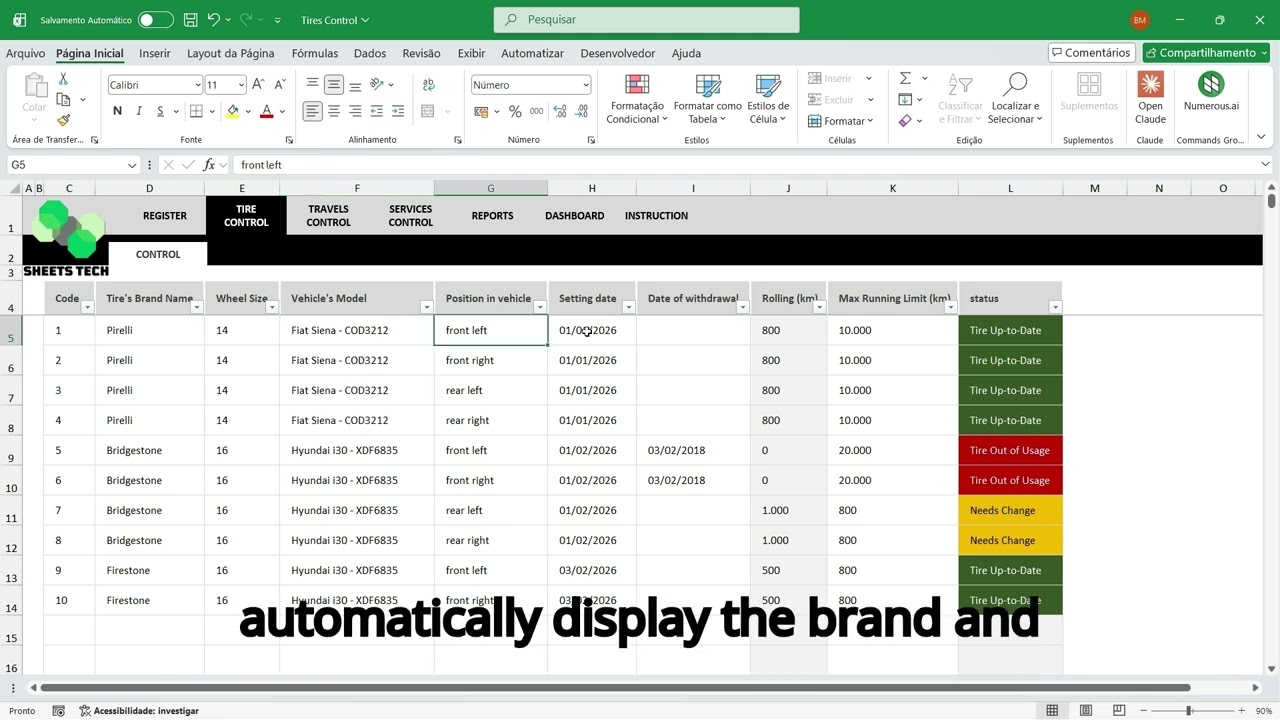Click the Cut scissors icon

click(x=63, y=79)
